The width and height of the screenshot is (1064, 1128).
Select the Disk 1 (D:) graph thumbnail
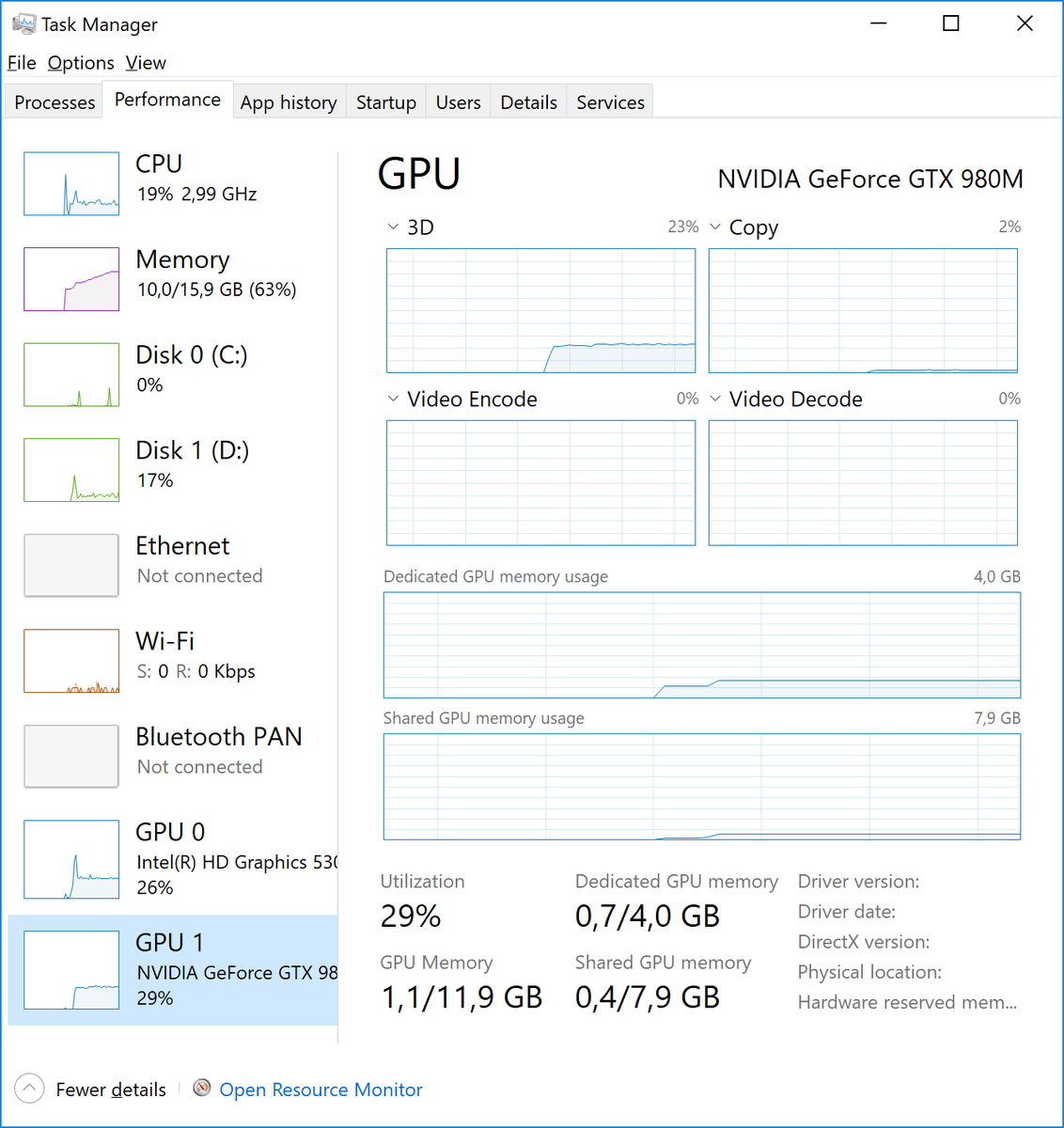pyautogui.click(x=71, y=470)
